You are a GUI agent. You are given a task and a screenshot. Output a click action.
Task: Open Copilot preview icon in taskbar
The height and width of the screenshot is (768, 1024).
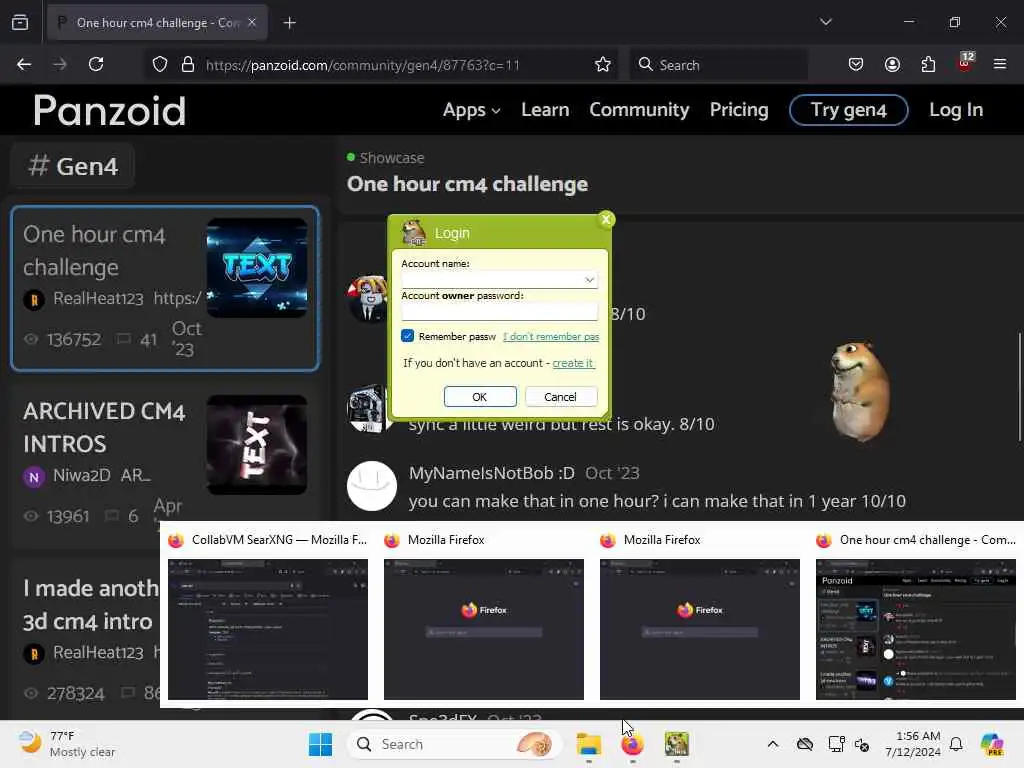coord(992,744)
